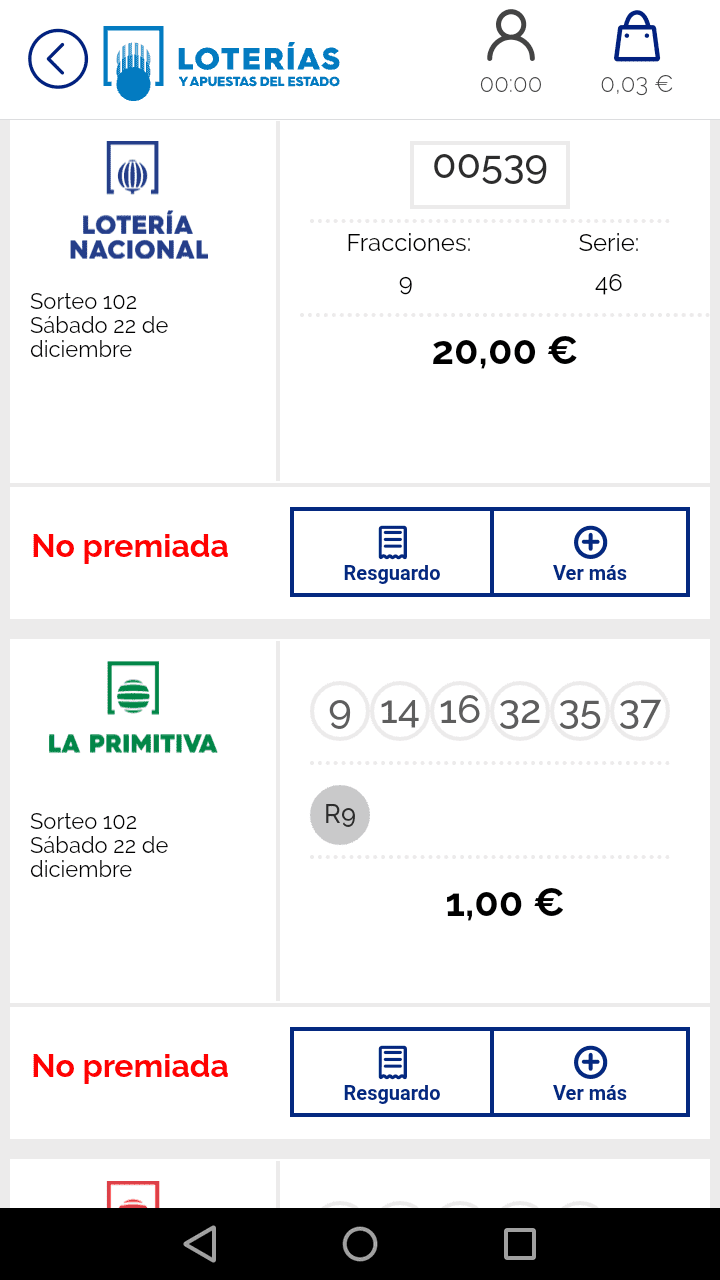
Task: Tap the grey R9 reintegro ball
Action: [x=340, y=815]
